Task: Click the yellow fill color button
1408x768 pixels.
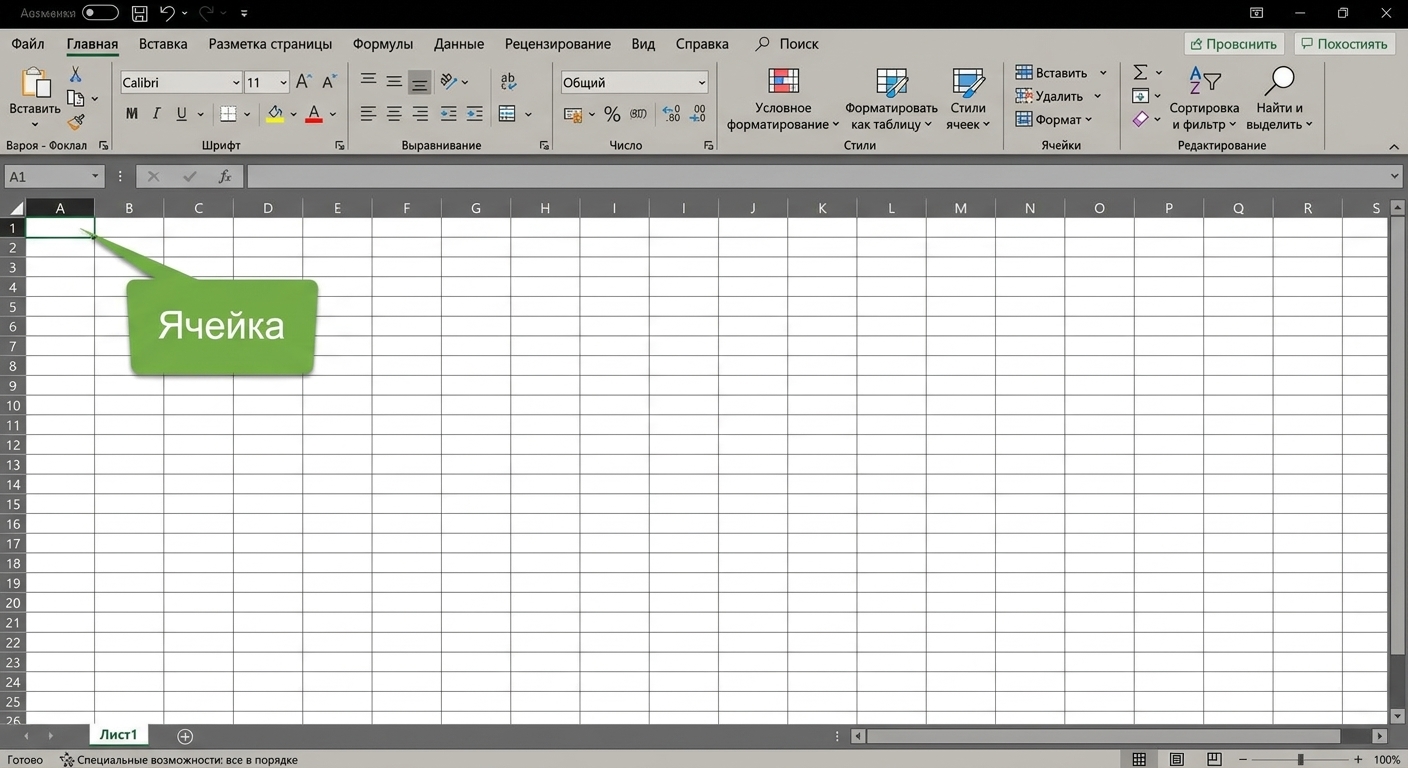Action: click(x=275, y=114)
